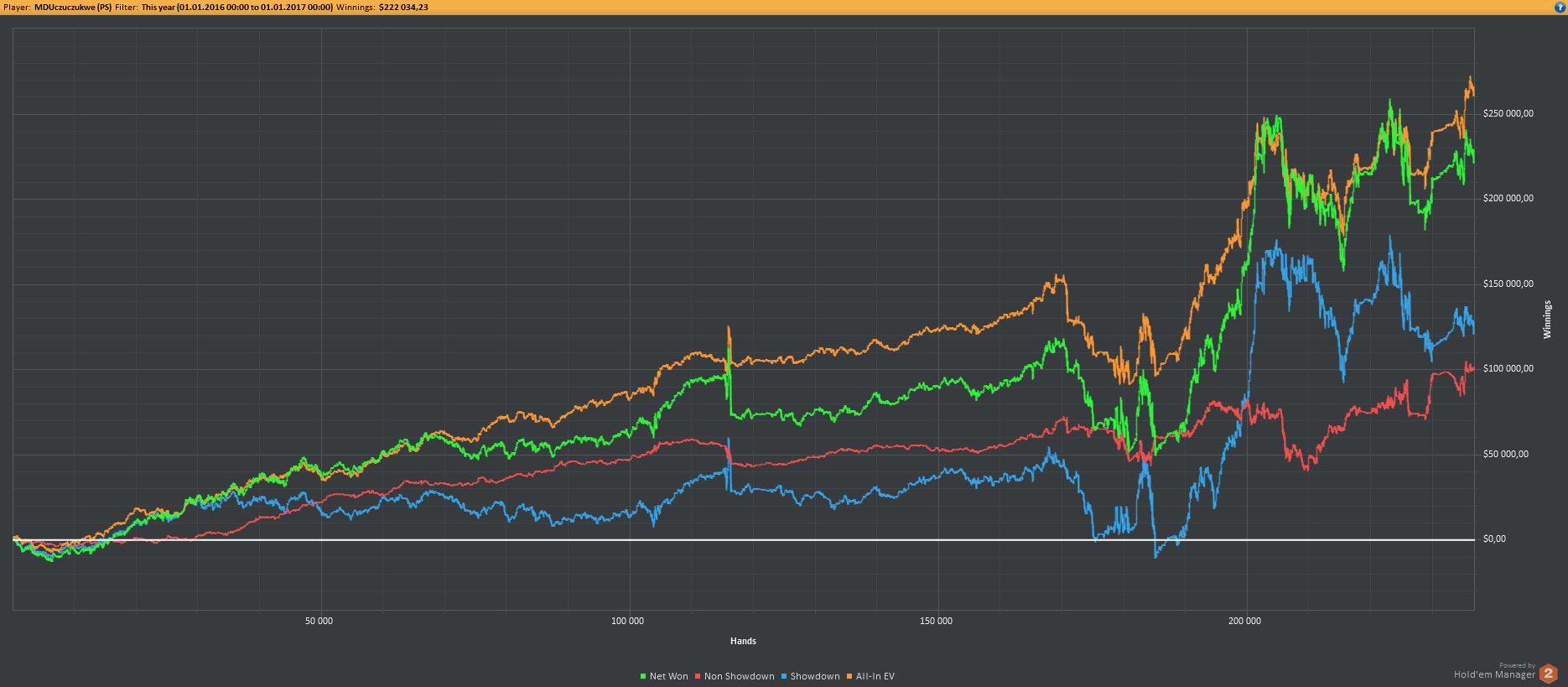Click the 200 000 hands axis tick label
1568x687 pixels.
[1244, 621]
